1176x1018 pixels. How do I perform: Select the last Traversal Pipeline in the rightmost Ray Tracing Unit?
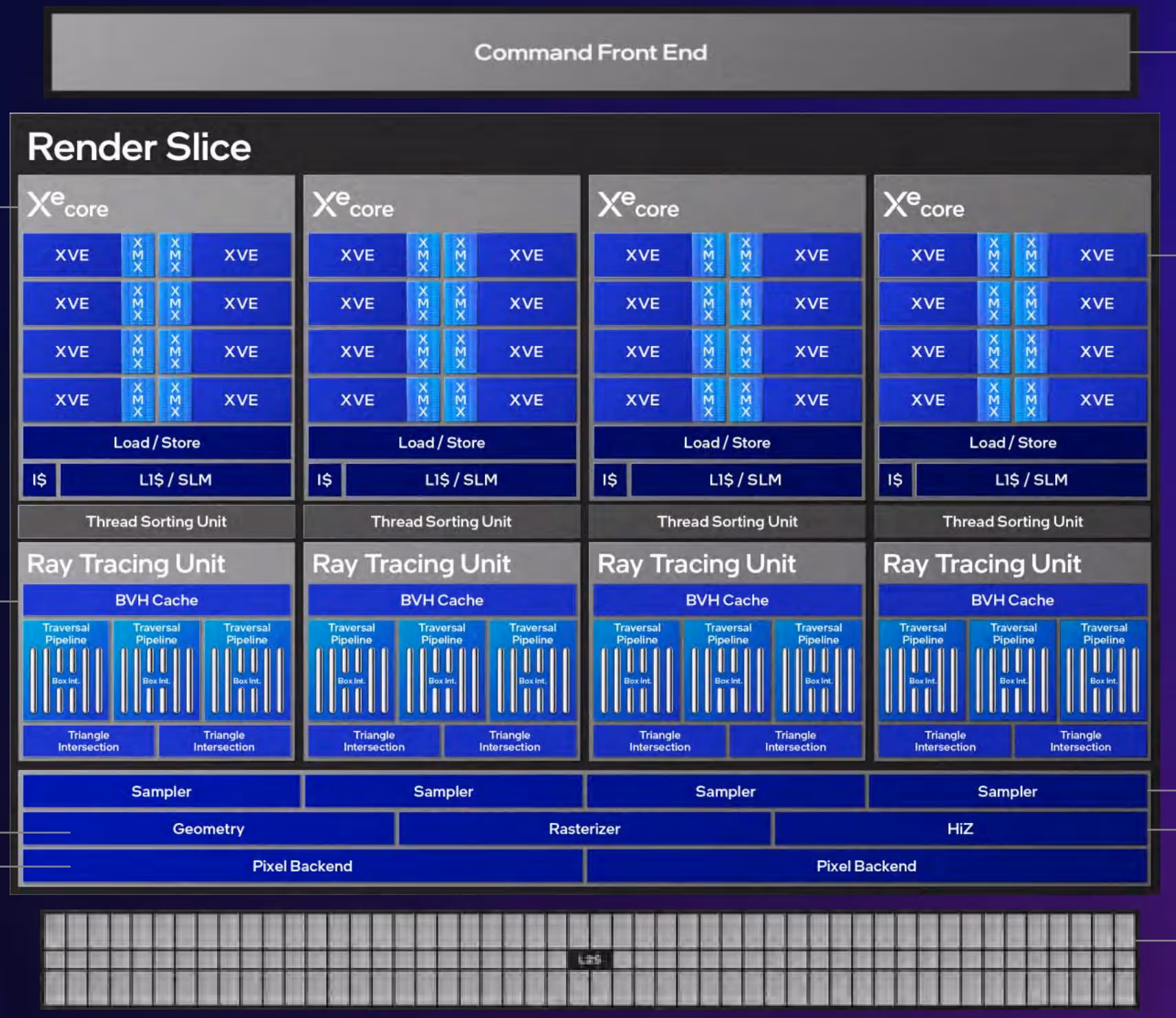1104,670
